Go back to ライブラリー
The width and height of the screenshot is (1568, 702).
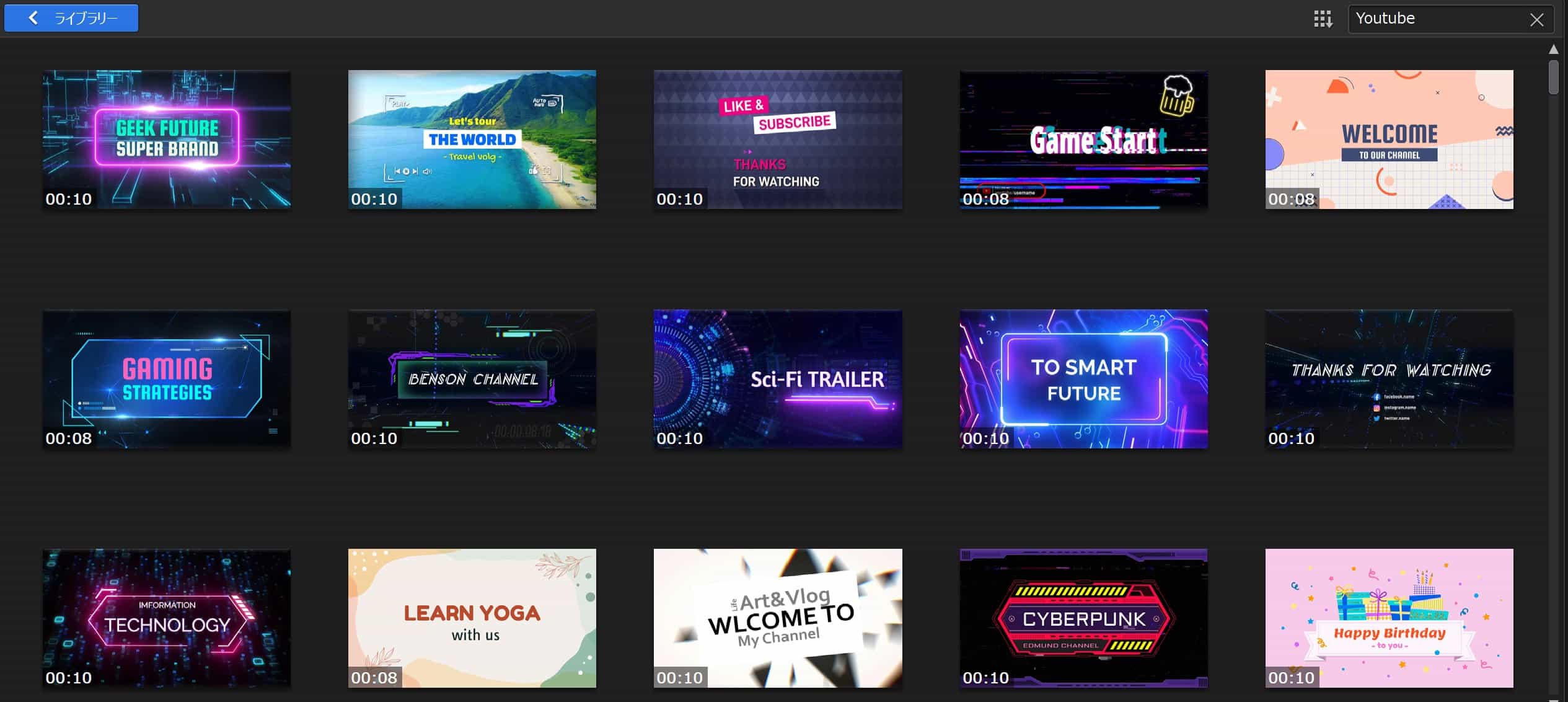point(71,18)
